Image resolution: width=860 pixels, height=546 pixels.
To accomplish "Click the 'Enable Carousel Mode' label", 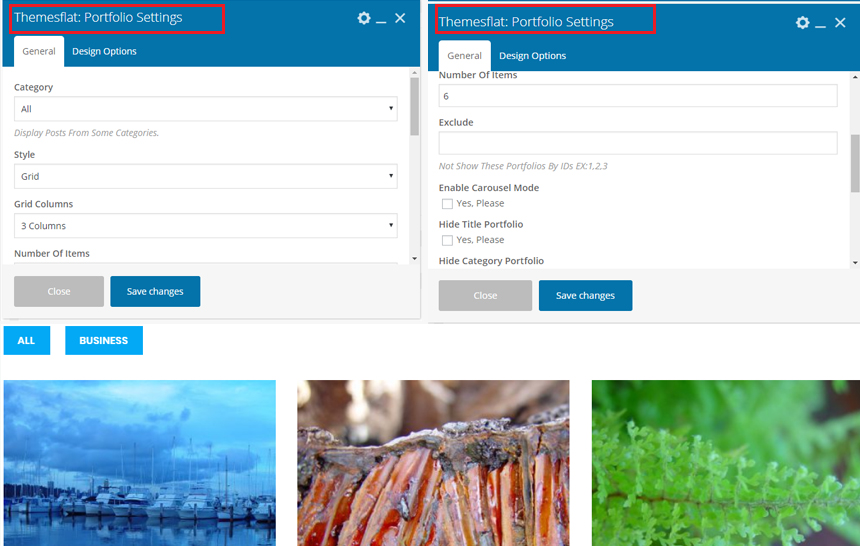I will click(489, 188).
